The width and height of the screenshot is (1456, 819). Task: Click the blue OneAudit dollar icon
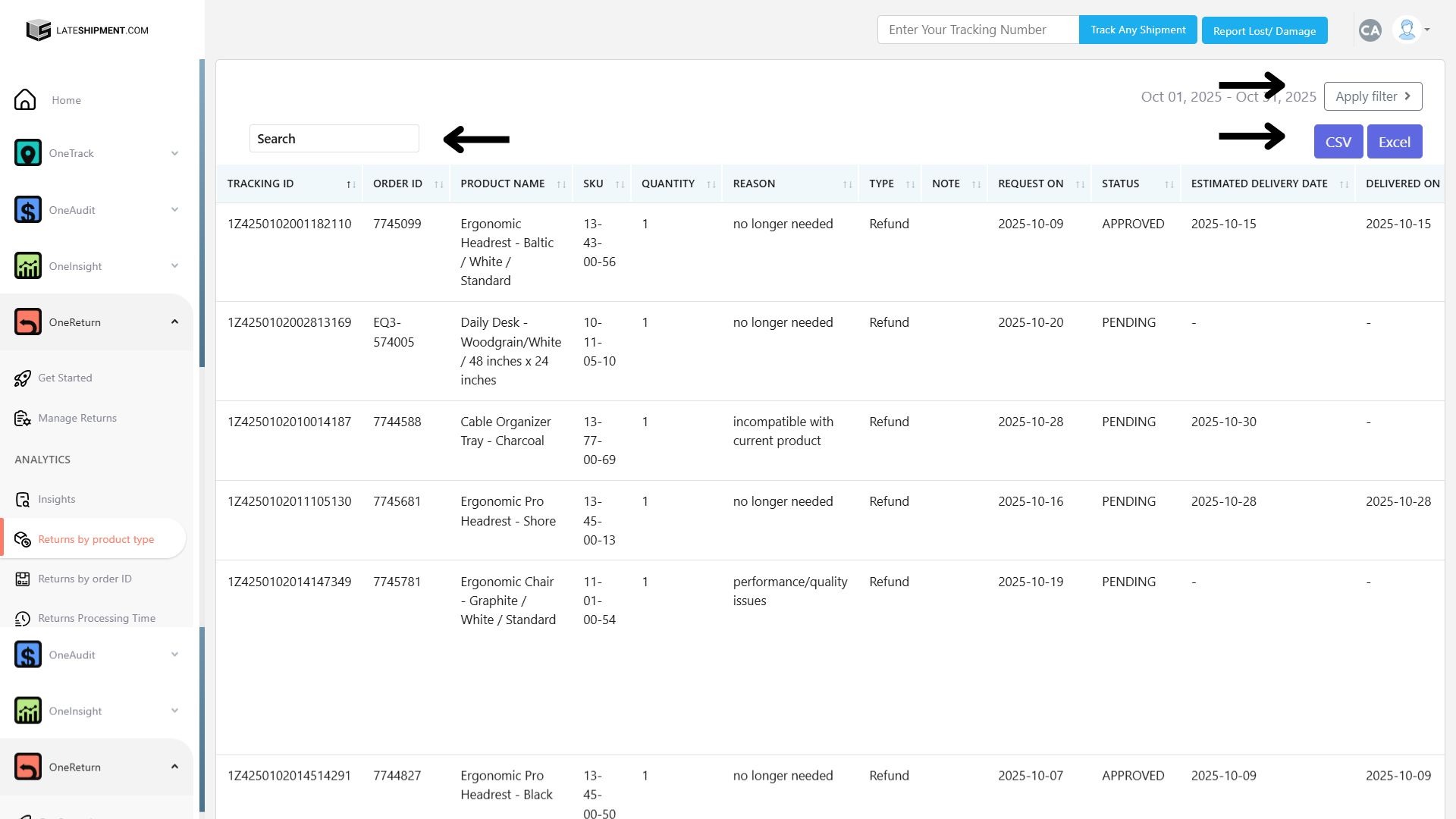click(x=28, y=210)
